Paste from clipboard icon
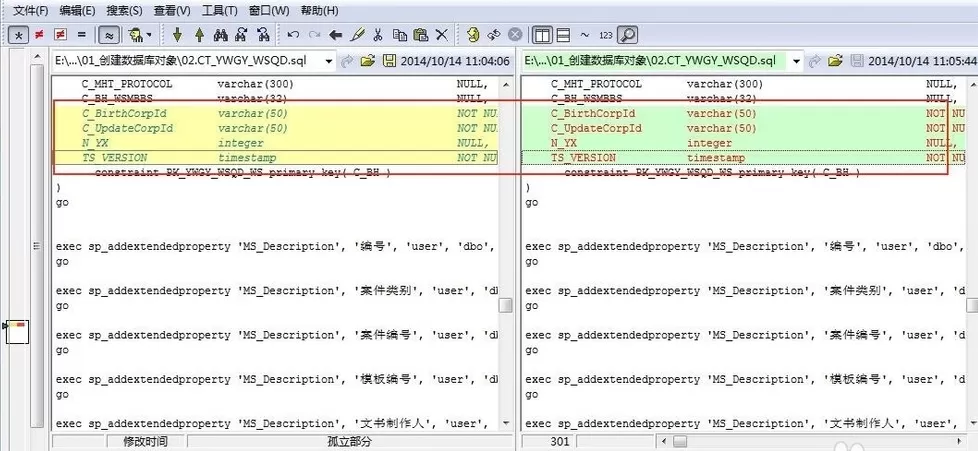The image size is (978, 451). tap(421, 35)
